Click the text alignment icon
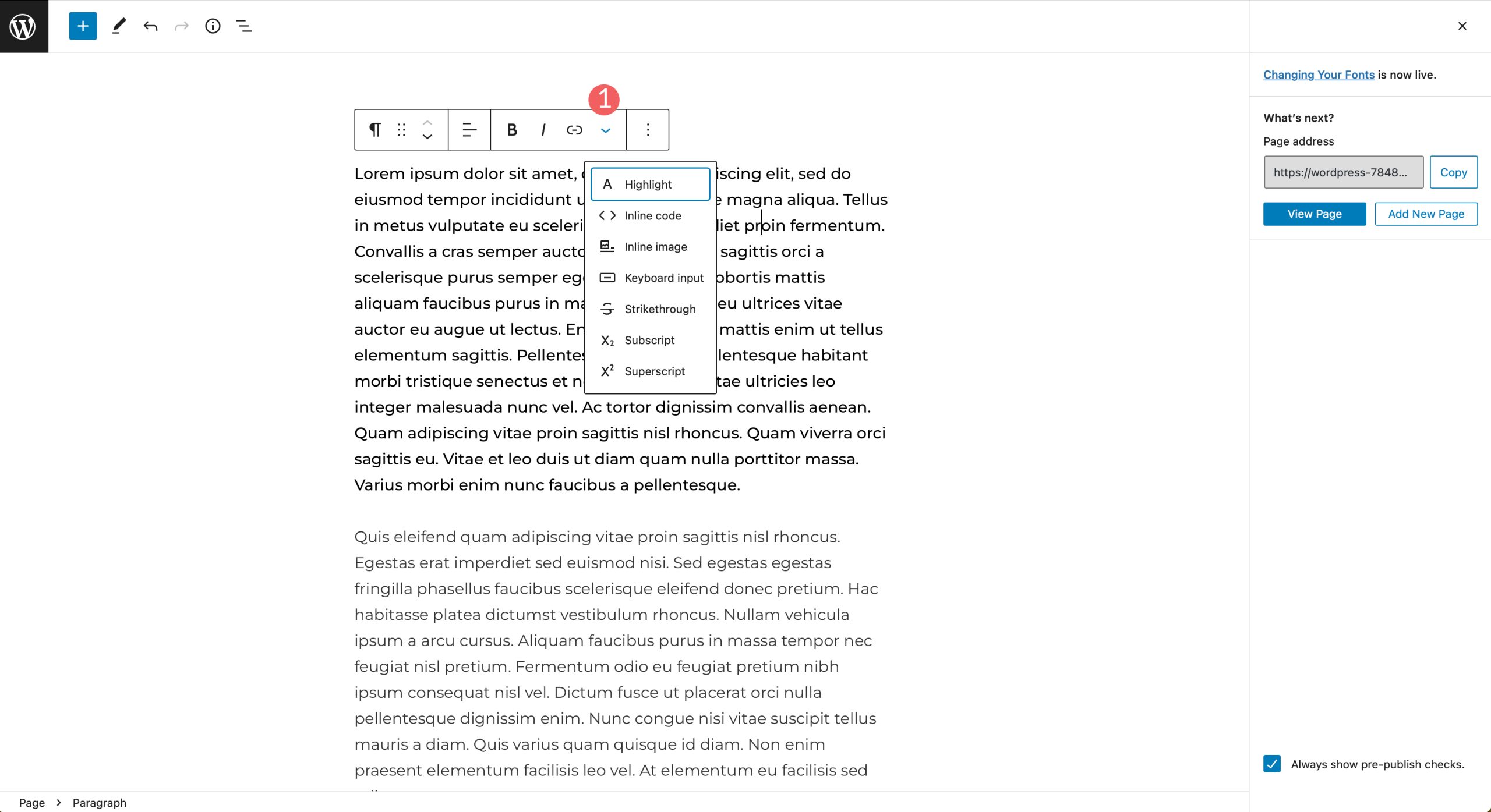Viewport: 1491px width, 812px height. 468,130
